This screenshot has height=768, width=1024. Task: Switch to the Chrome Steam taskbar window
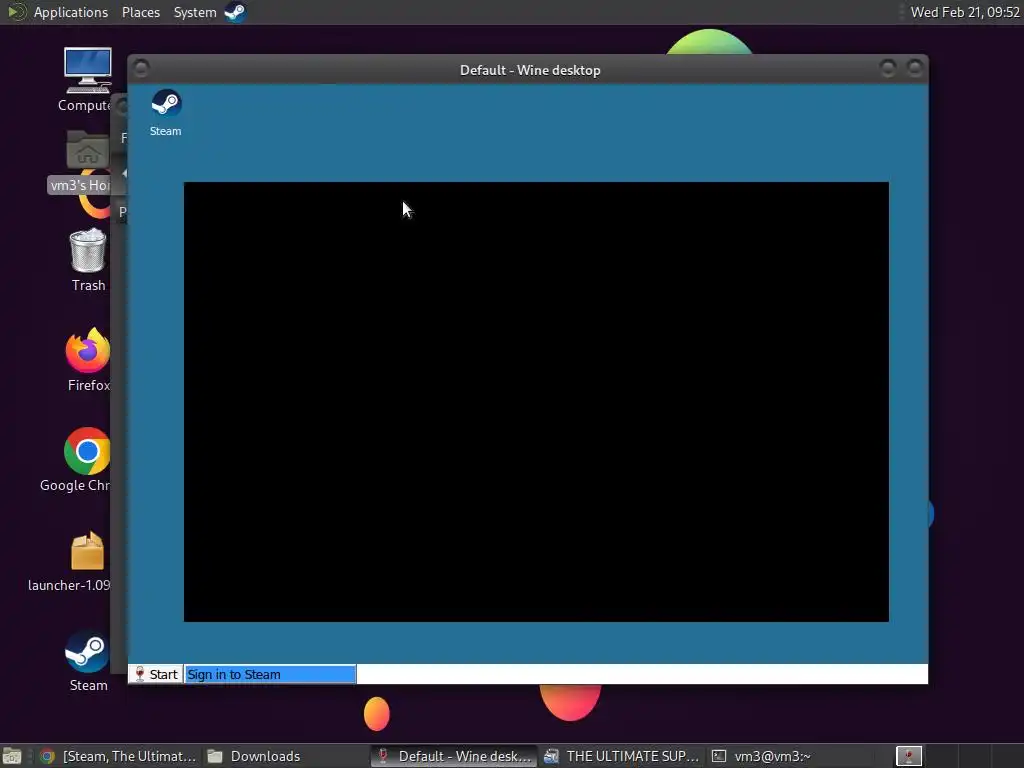(118, 756)
